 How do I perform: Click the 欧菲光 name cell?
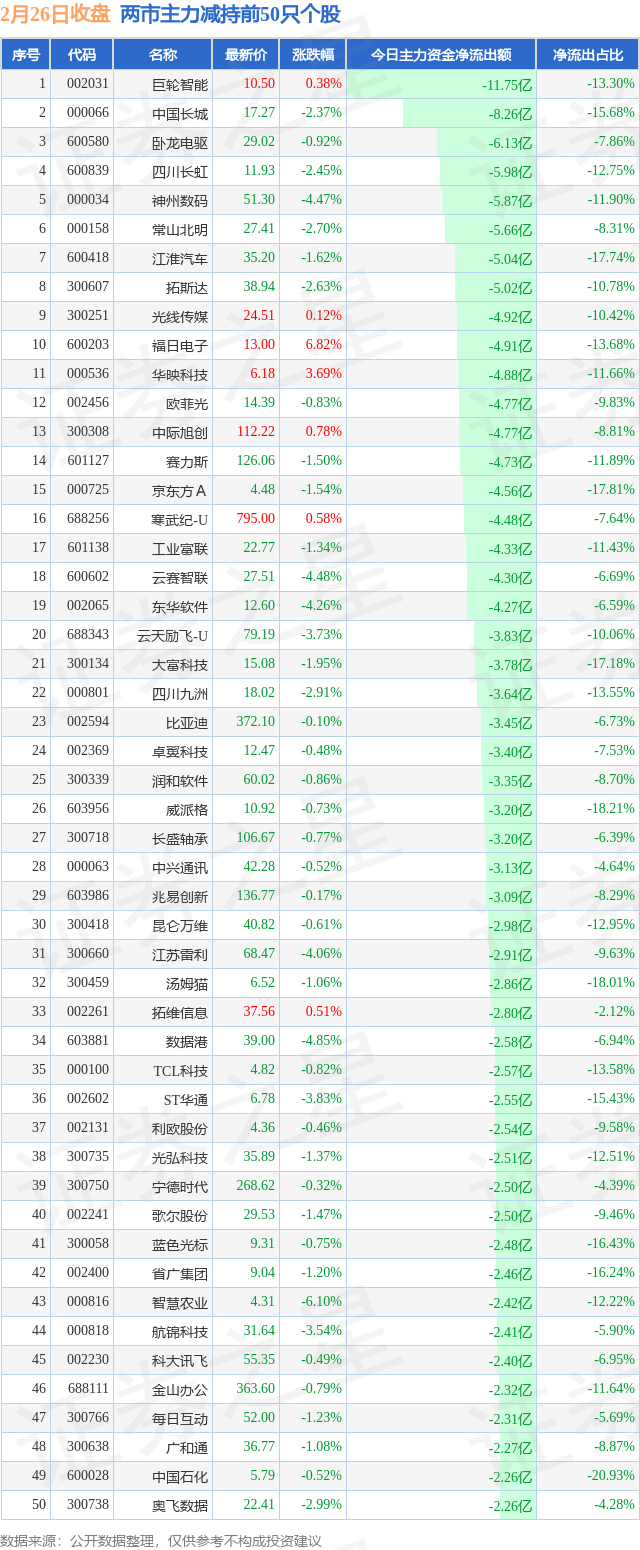tap(163, 403)
